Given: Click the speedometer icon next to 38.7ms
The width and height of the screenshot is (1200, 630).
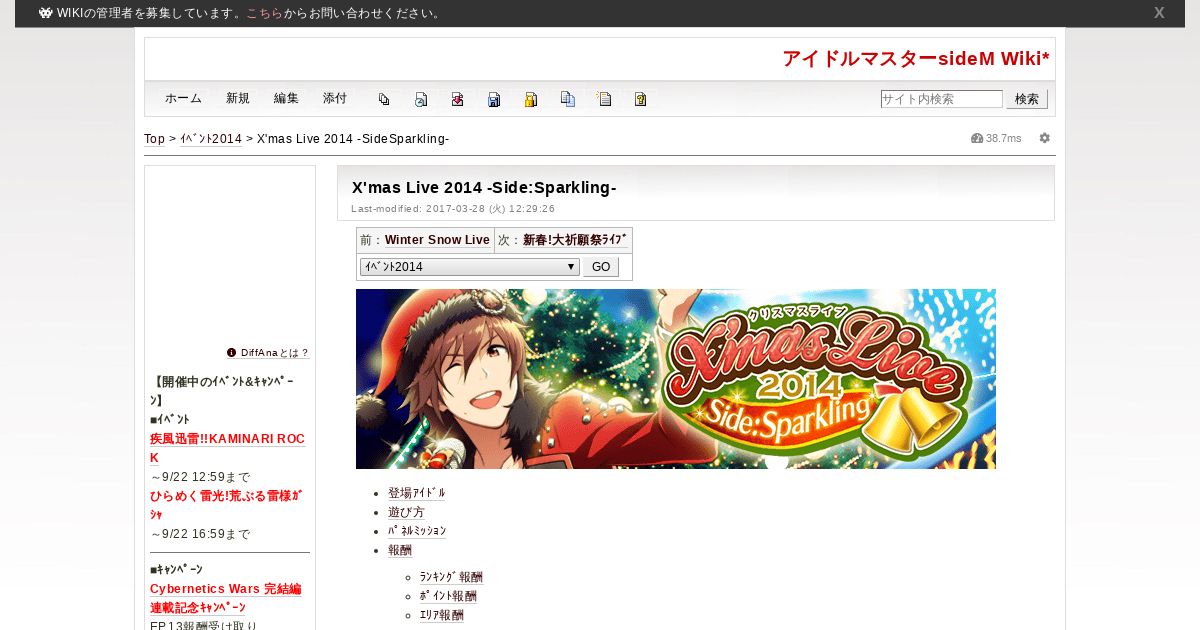Looking at the screenshot, I should point(977,138).
